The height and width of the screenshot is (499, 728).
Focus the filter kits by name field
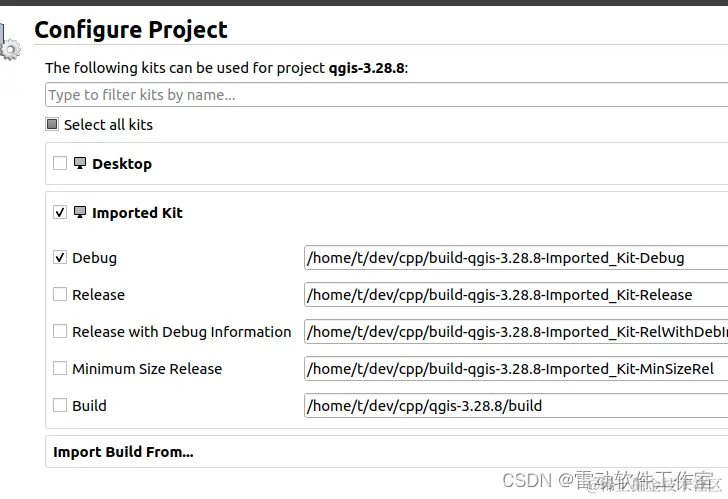click(x=386, y=95)
